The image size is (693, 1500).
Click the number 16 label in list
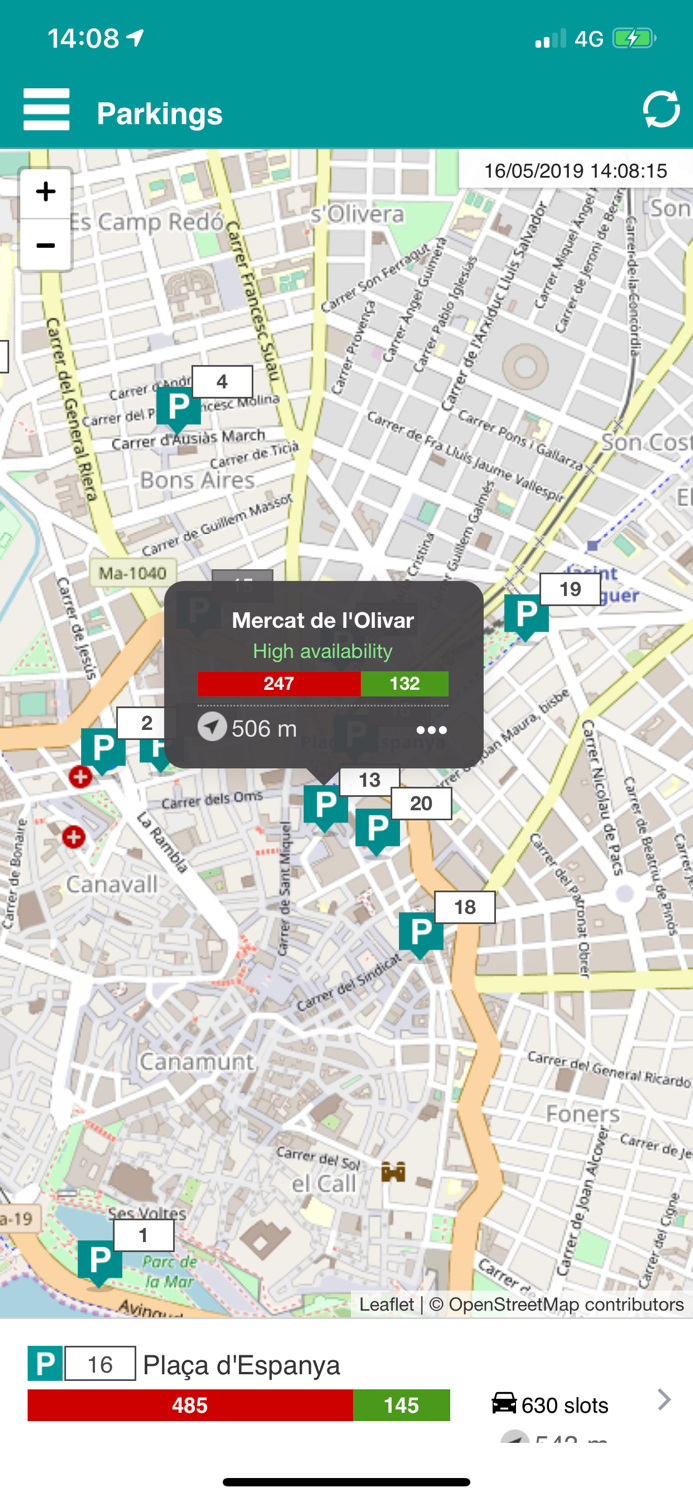click(x=99, y=1364)
